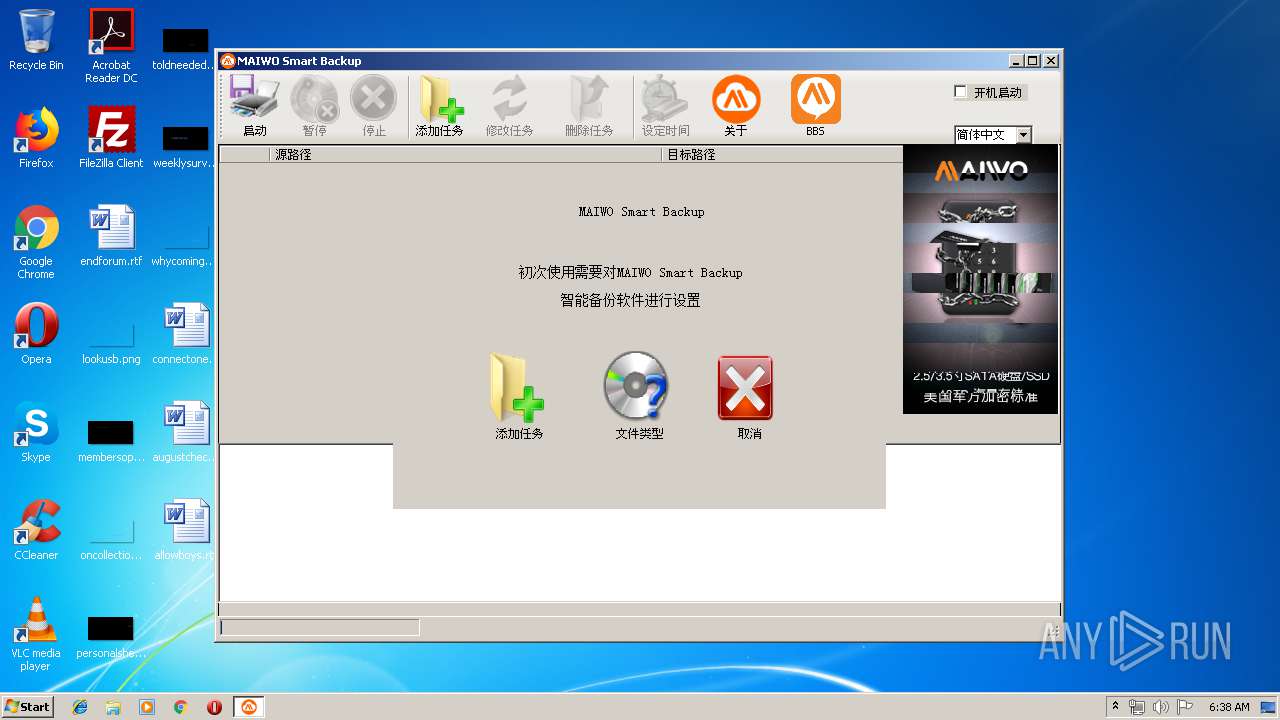1280x720 pixels.
Task: Open the 简体中文 language dropdown
Action: (1023, 135)
